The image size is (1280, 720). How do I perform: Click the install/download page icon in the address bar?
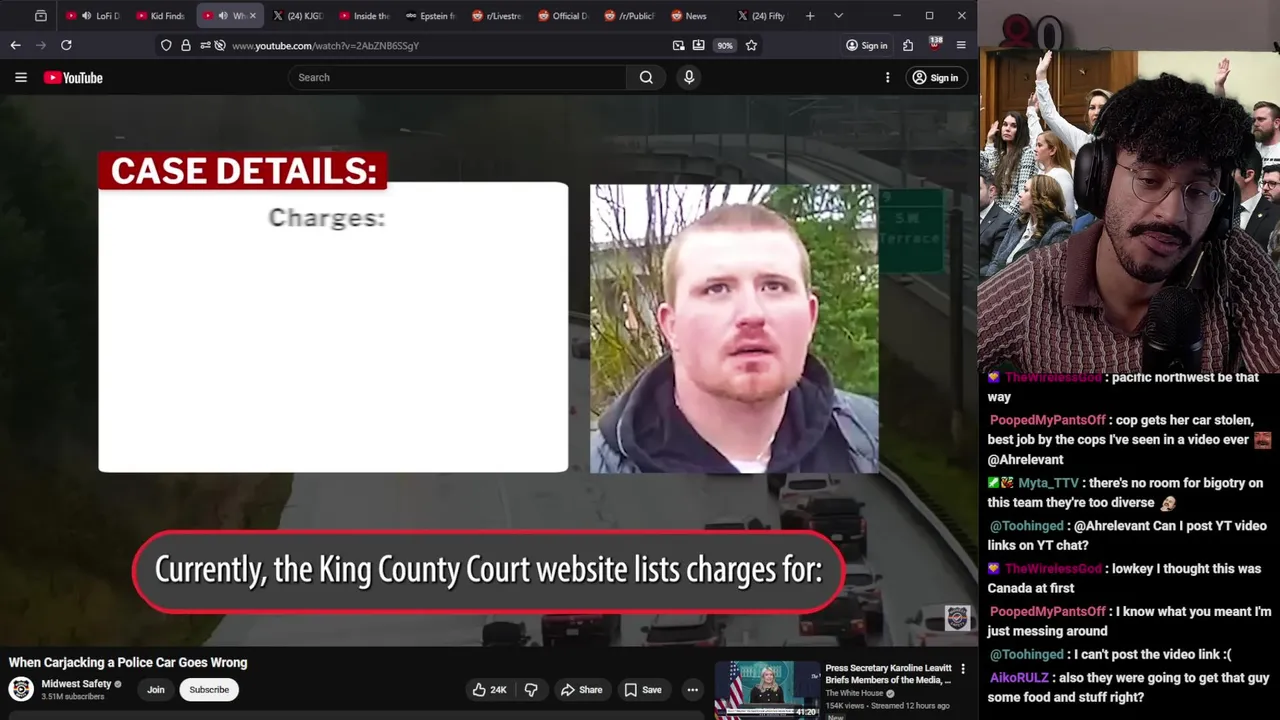click(x=698, y=45)
